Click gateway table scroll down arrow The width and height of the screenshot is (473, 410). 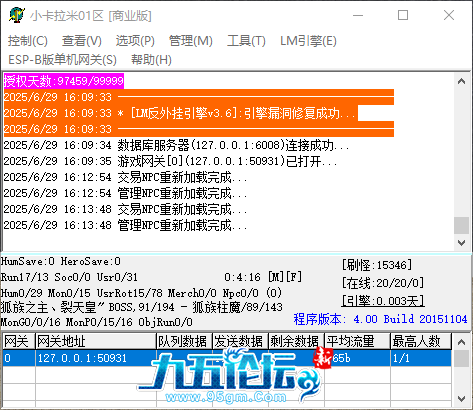click(461, 399)
